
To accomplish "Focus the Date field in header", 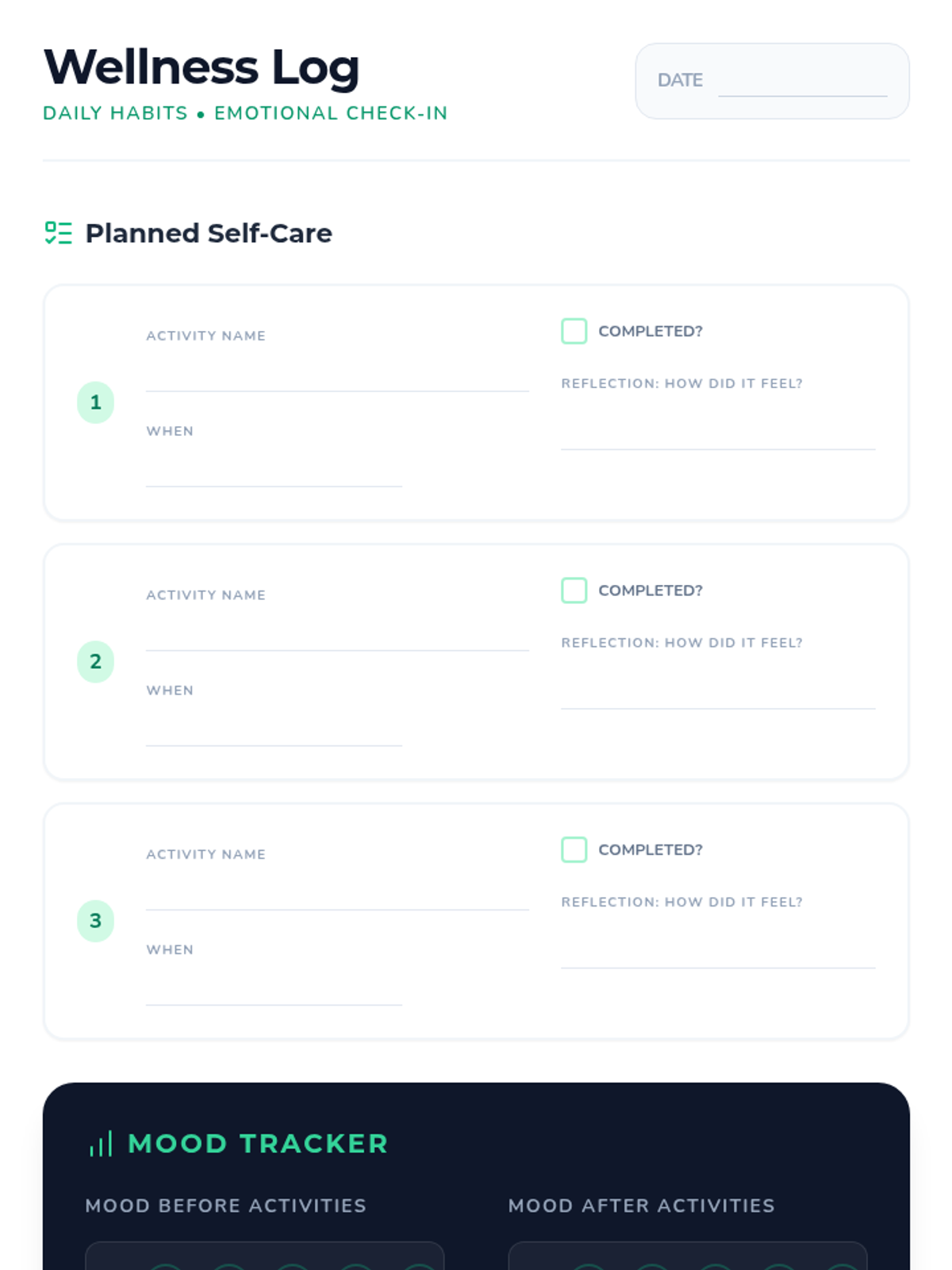I will [802, 81].
